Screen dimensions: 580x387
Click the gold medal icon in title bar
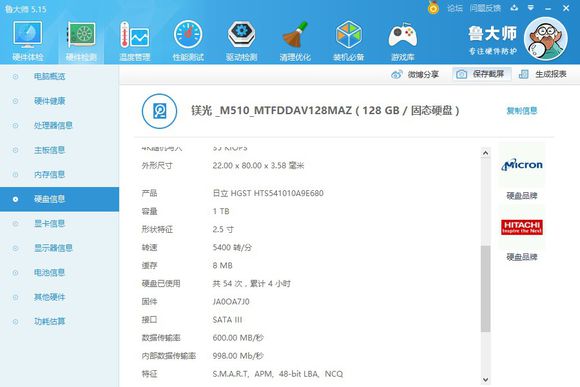433,7
